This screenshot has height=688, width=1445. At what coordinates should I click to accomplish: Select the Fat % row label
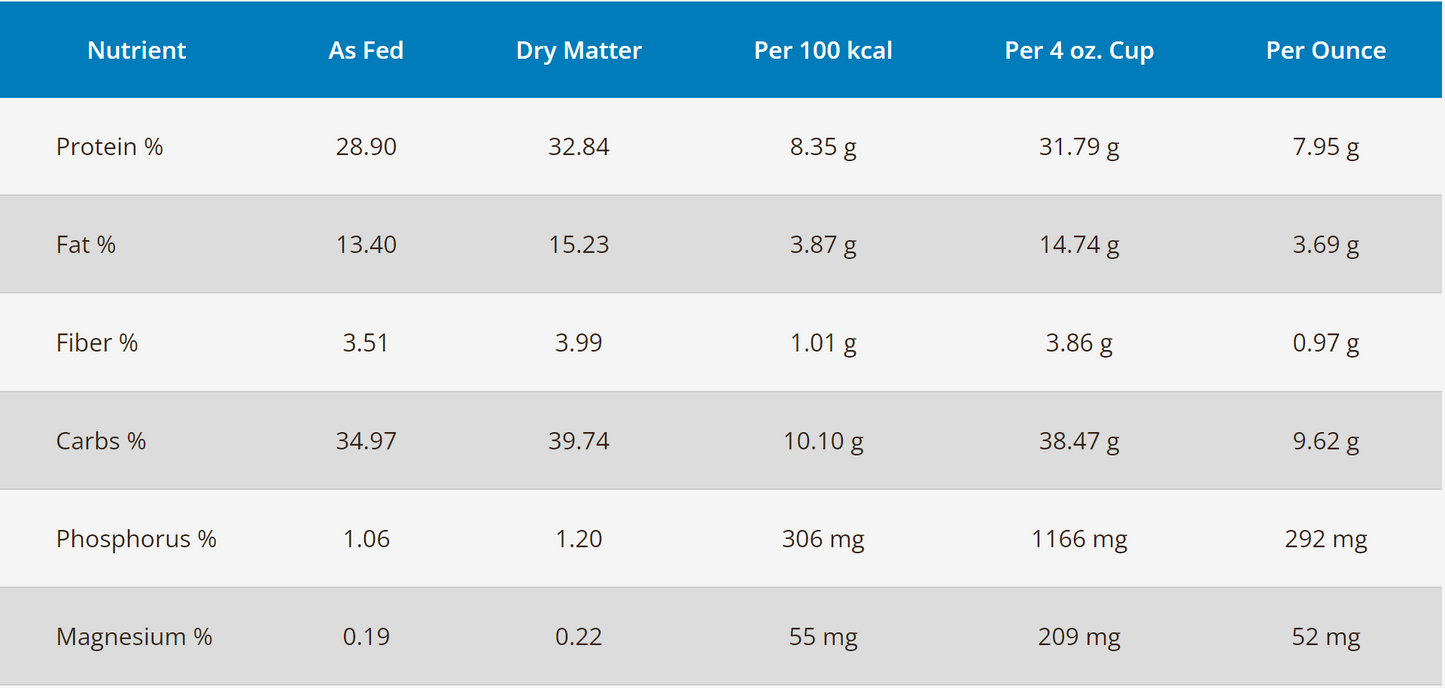point(86,245)
